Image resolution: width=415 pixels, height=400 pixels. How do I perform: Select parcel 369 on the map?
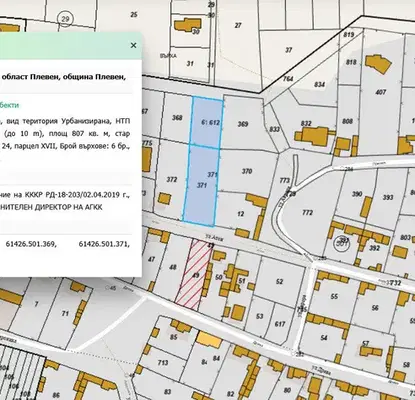[x=243, y=124]
